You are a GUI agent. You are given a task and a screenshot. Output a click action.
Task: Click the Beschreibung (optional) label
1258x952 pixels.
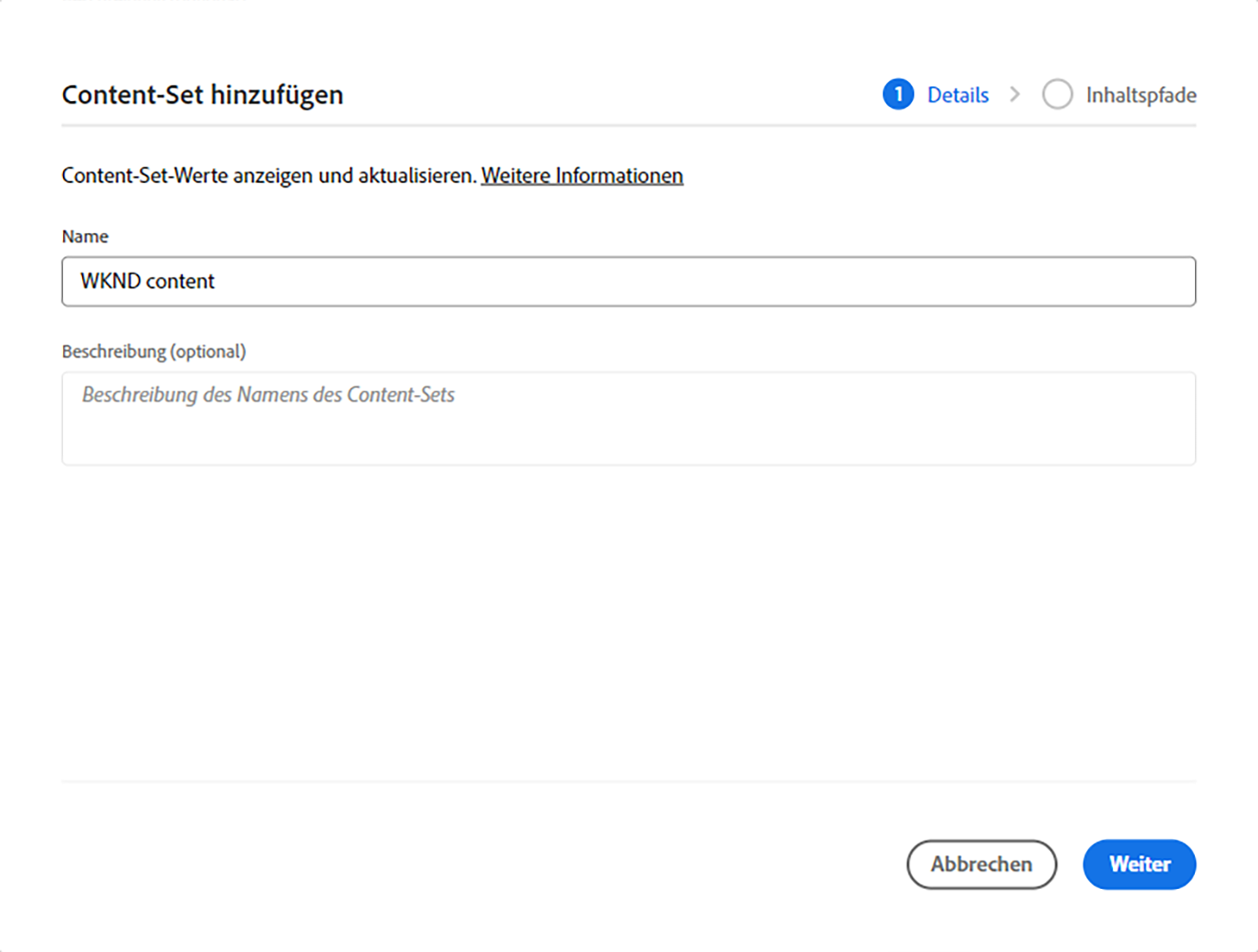(154, 351)
